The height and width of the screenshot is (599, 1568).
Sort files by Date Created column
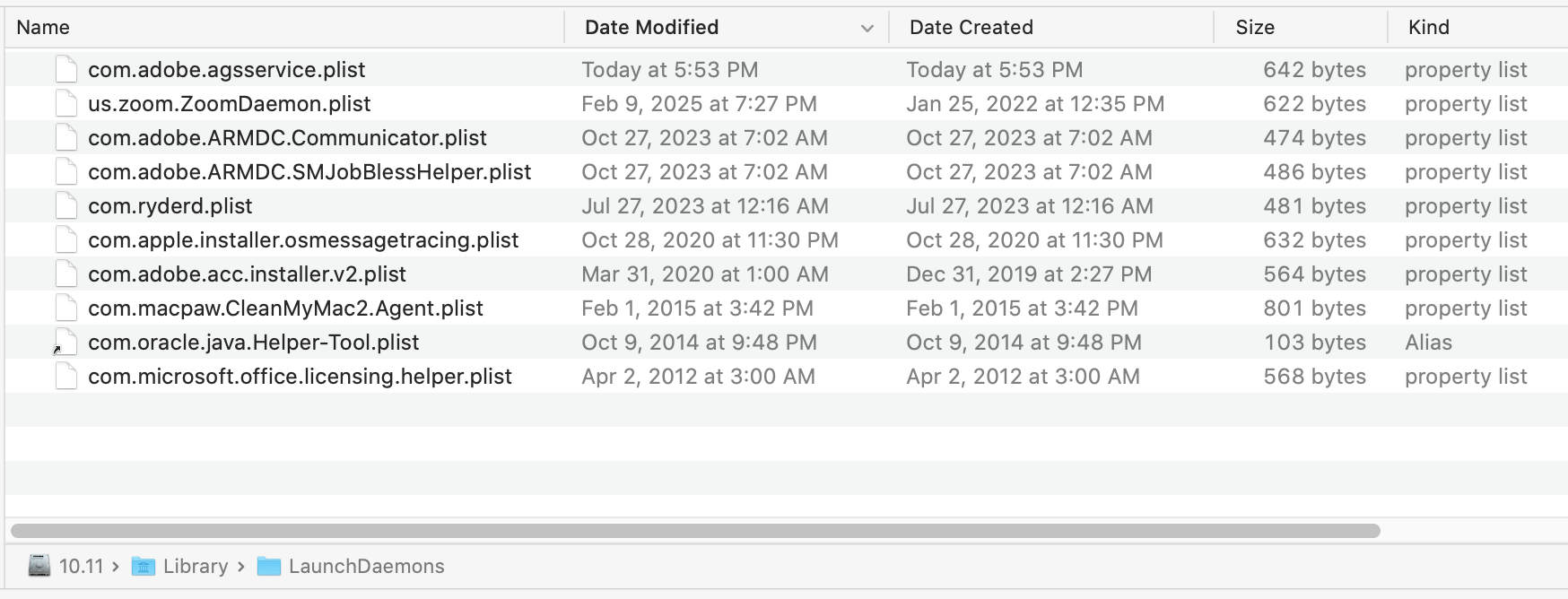pyautogui.click(x=971, y=28)
